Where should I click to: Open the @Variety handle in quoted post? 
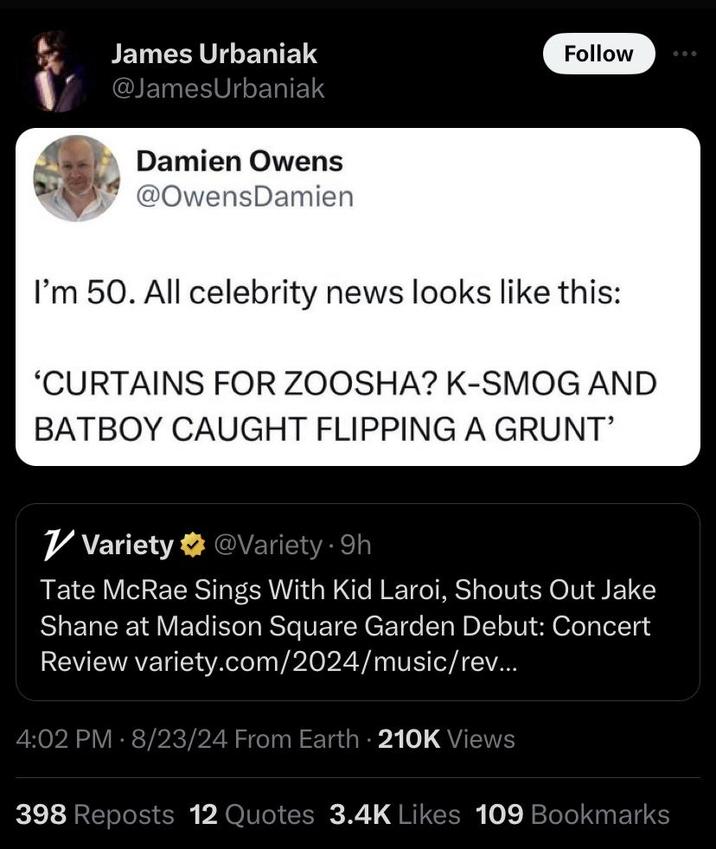pos(264,545)
